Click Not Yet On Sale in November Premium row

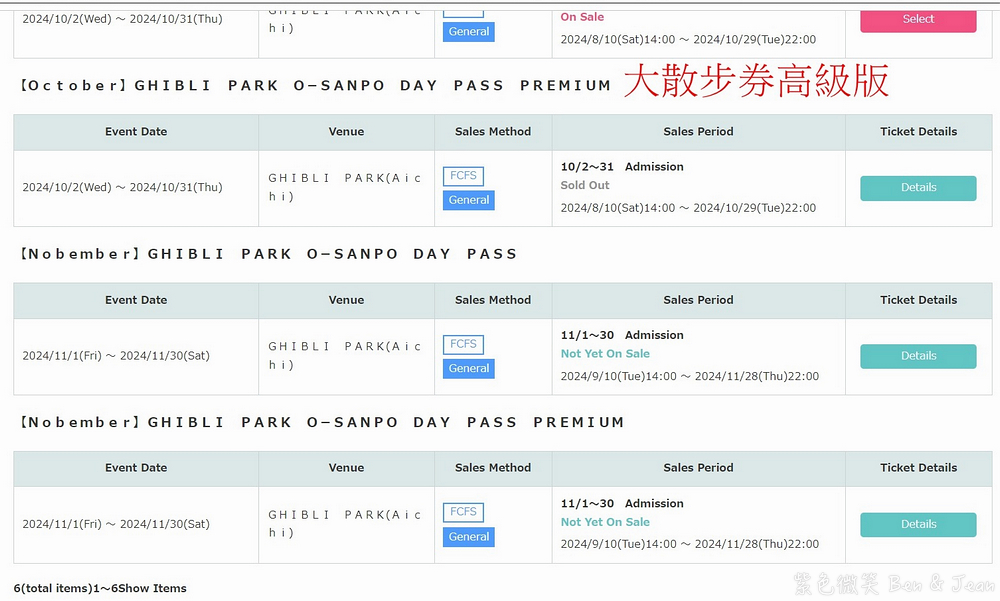point(605,522)
